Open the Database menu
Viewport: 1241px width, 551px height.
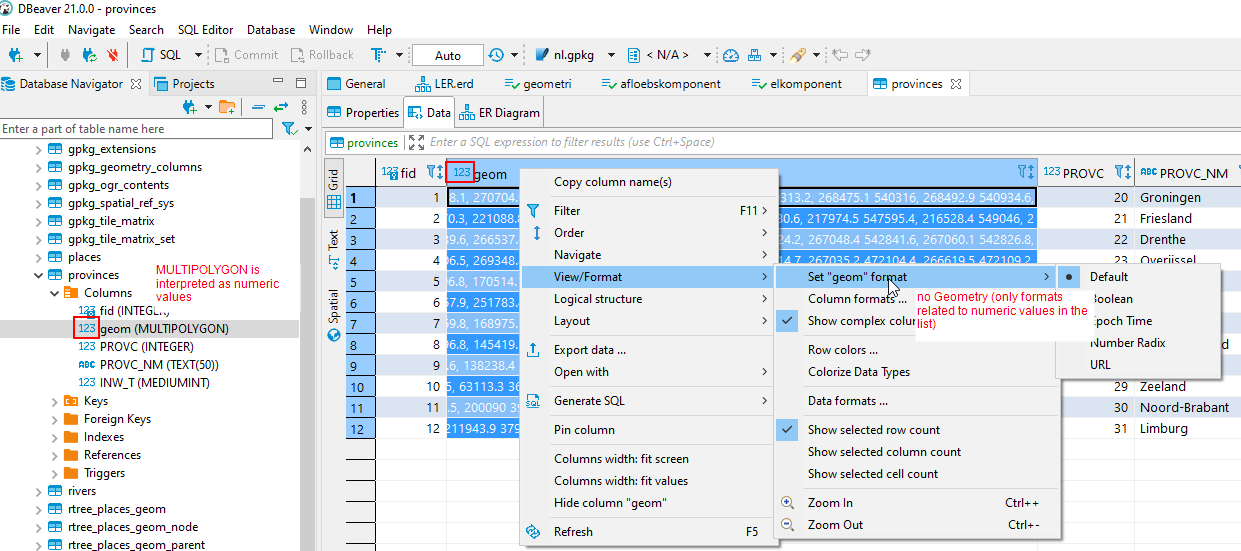271,30
